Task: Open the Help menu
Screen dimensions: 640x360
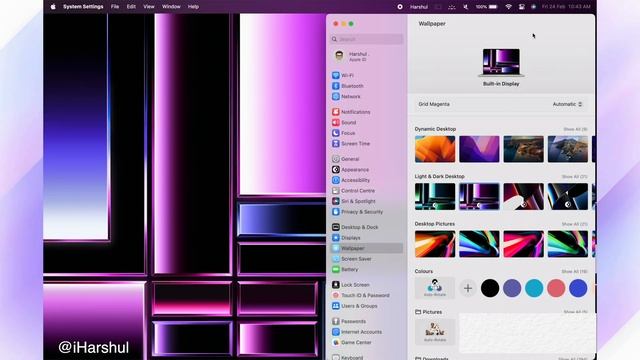Action: (193, 7)
